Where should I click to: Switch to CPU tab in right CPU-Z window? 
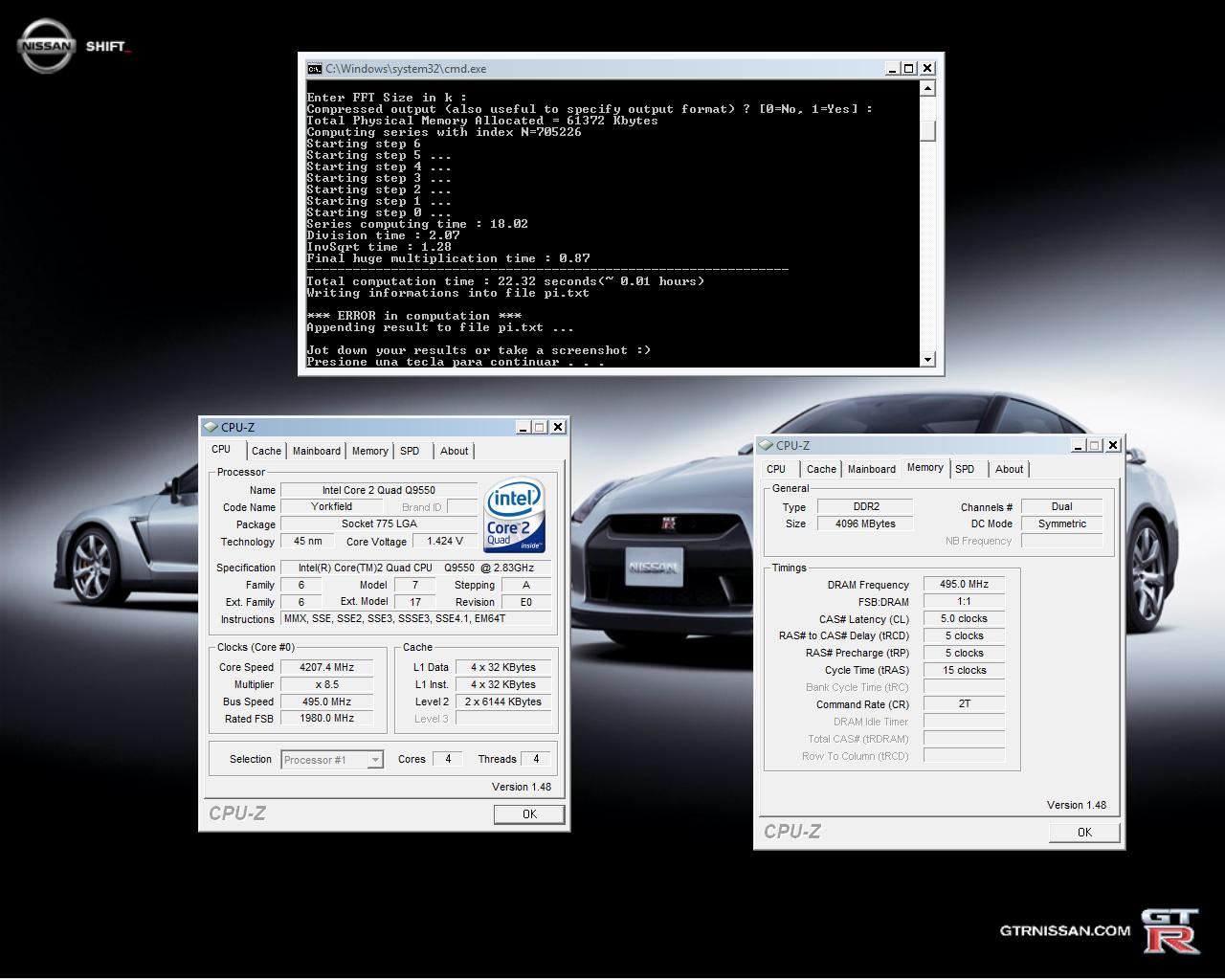pos(776,469)
